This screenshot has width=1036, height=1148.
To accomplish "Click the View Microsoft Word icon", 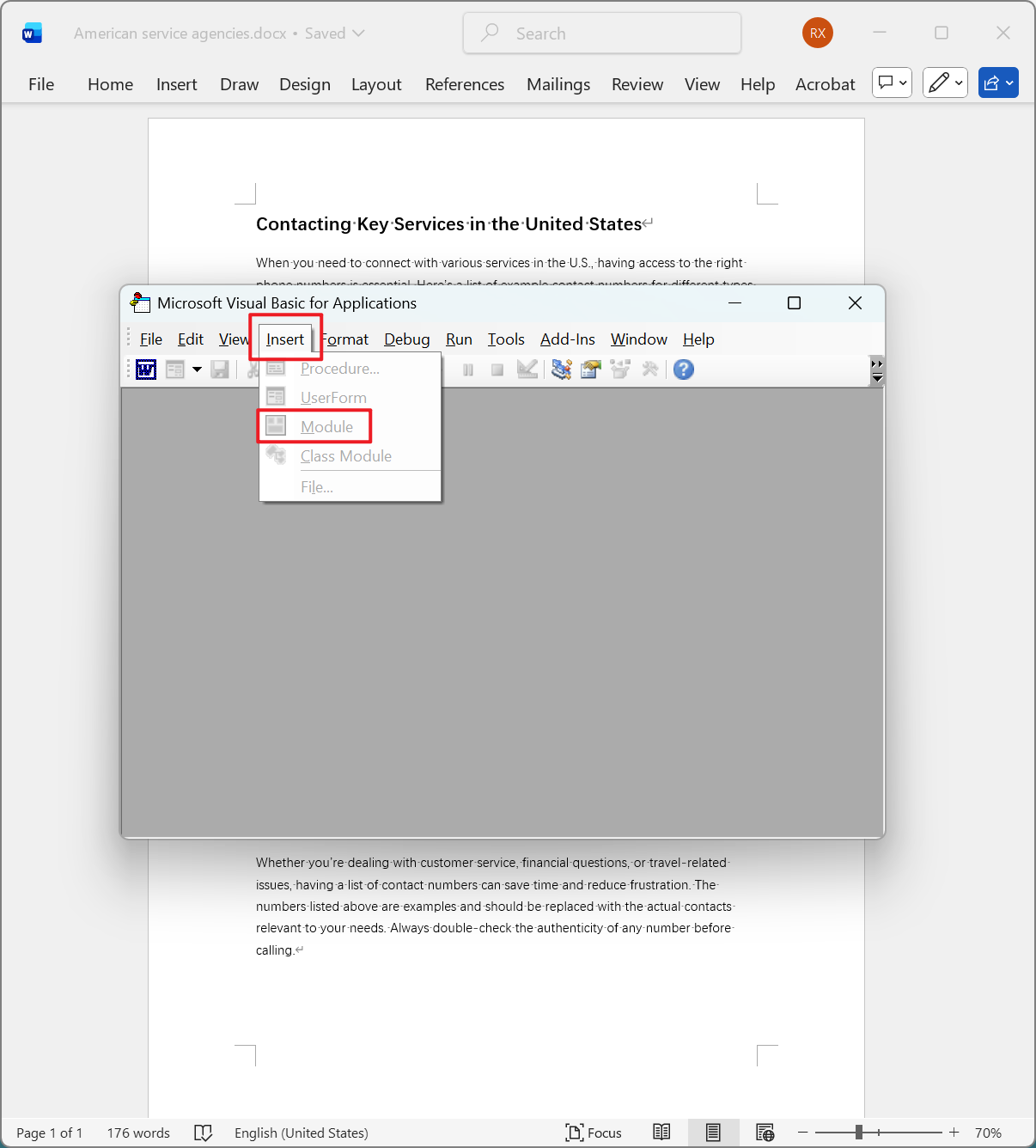I will (145, 369).
